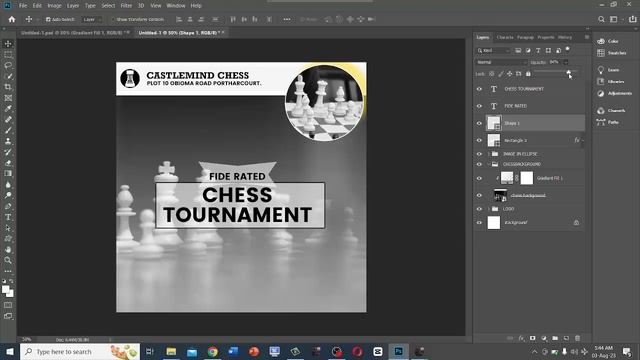Viewport: 640px width, 360px height.
Task: Hide the IMAGE IN ELLIPSE group
Action: click(x=479, y=154)
